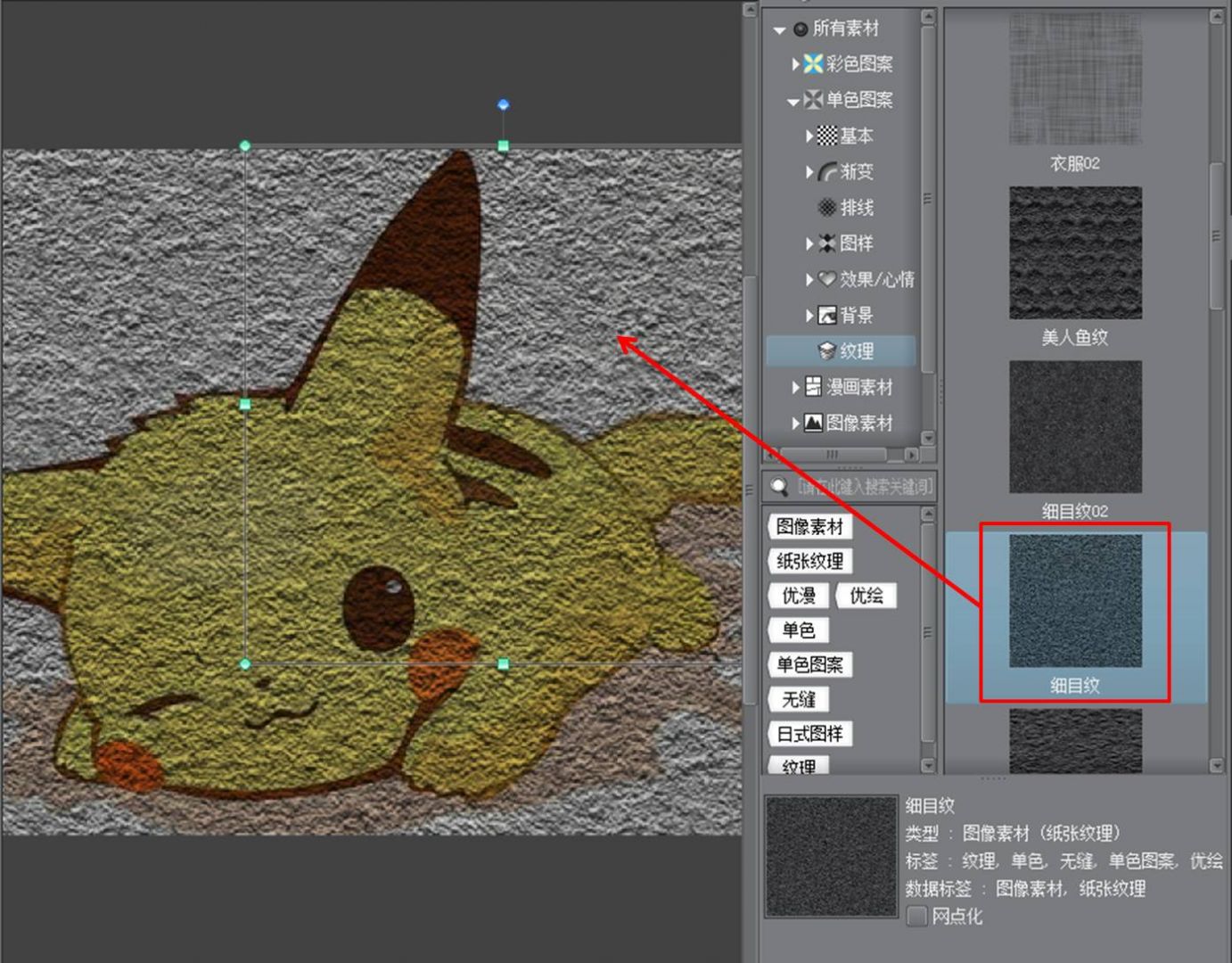Click the blue rotation handle above canvas
The height and width of the screenshot is (963, 1232).
coord(504,105)
